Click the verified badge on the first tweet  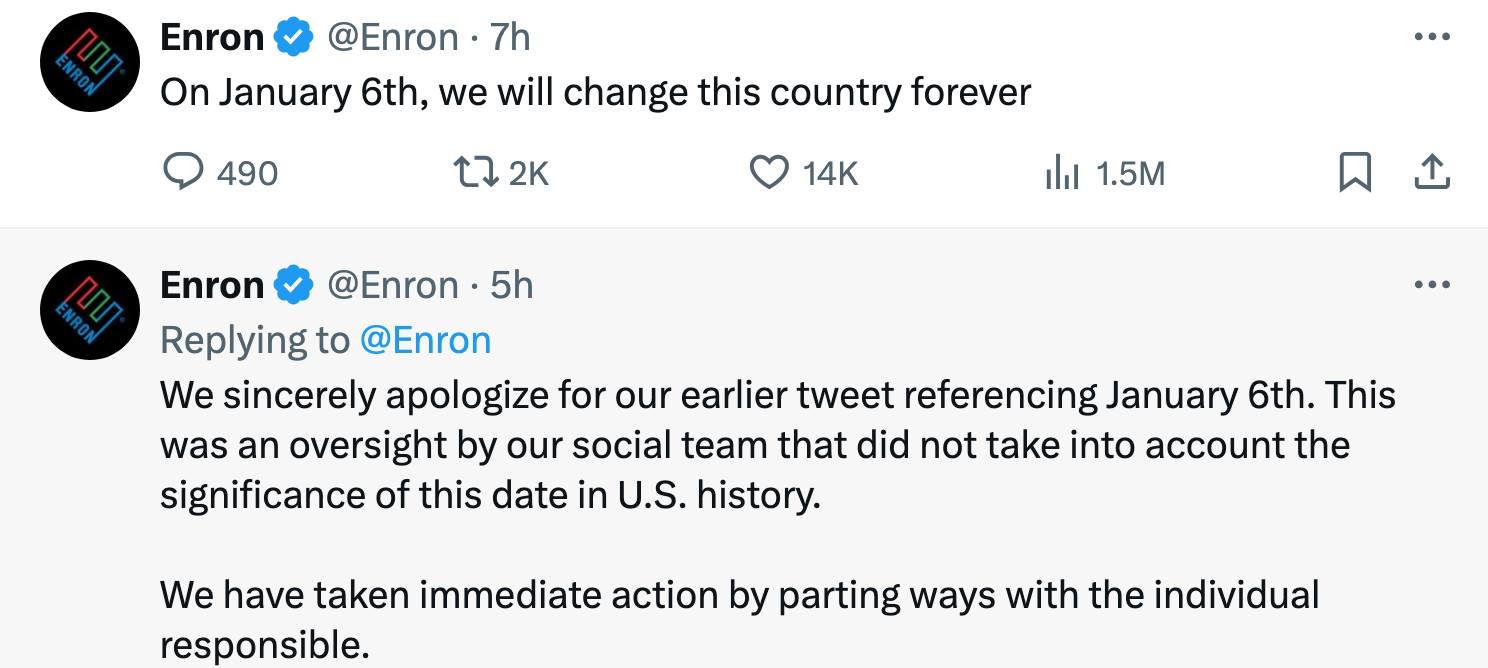[292, 38]
